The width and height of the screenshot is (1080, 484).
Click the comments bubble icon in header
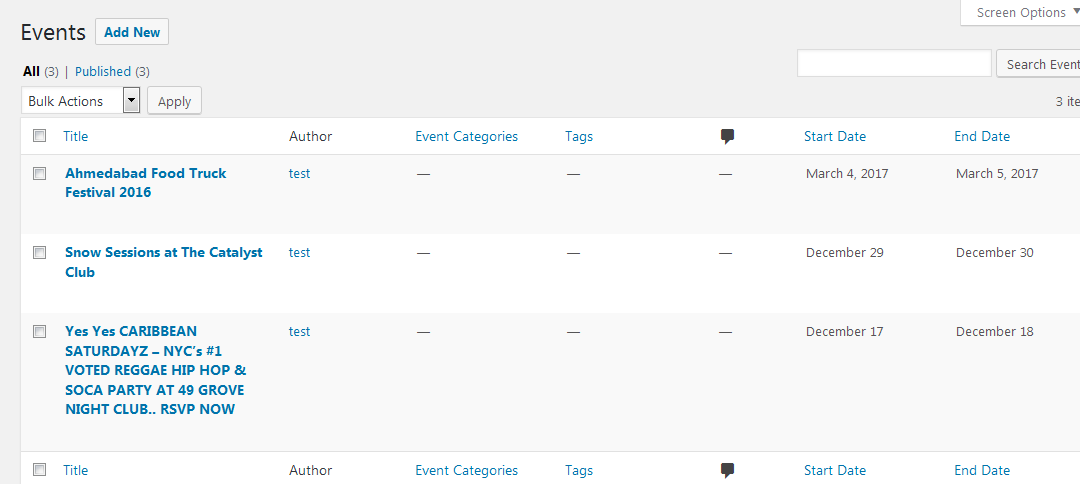coord(727,137)
